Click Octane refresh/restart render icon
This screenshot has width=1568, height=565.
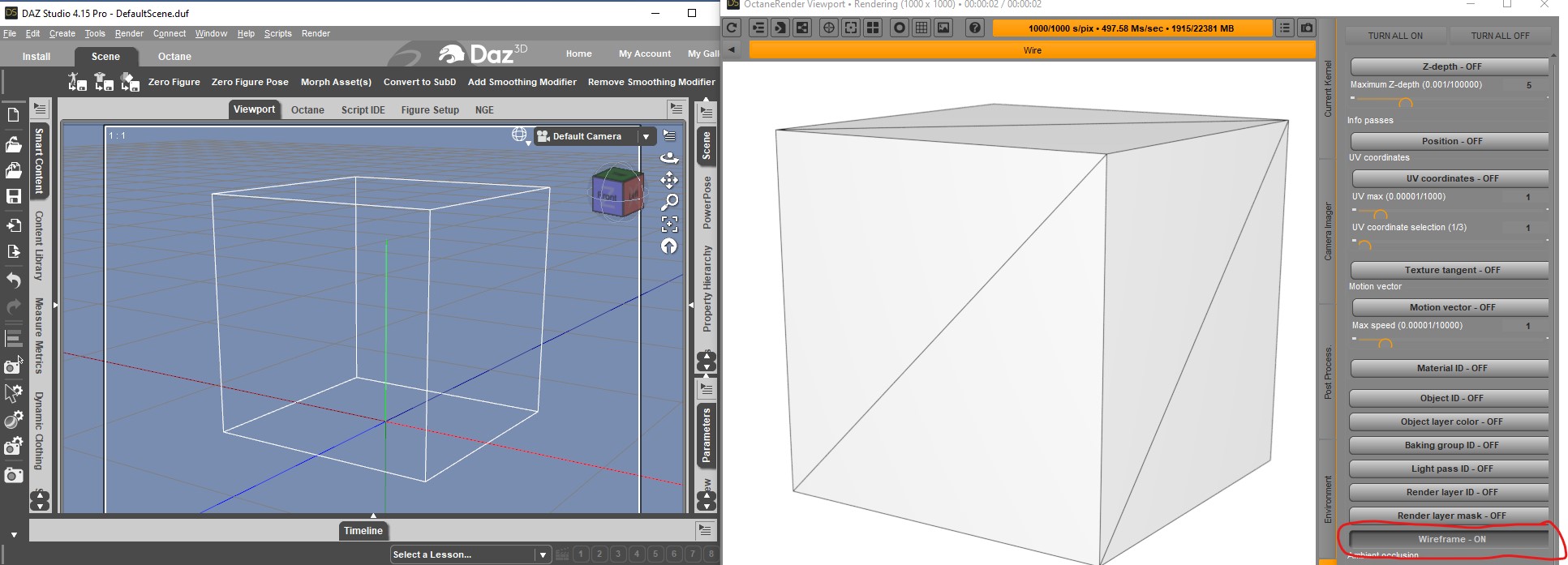(732, 28)
